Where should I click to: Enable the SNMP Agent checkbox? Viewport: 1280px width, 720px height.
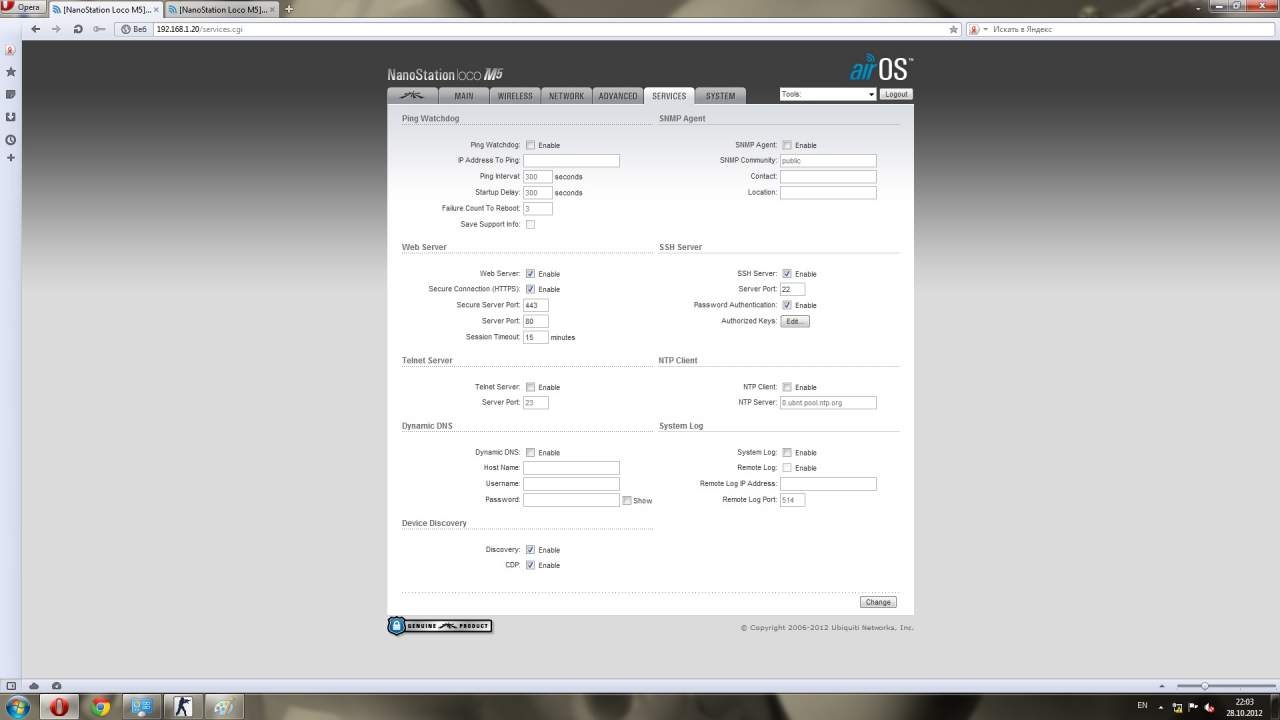click(787, 145)
